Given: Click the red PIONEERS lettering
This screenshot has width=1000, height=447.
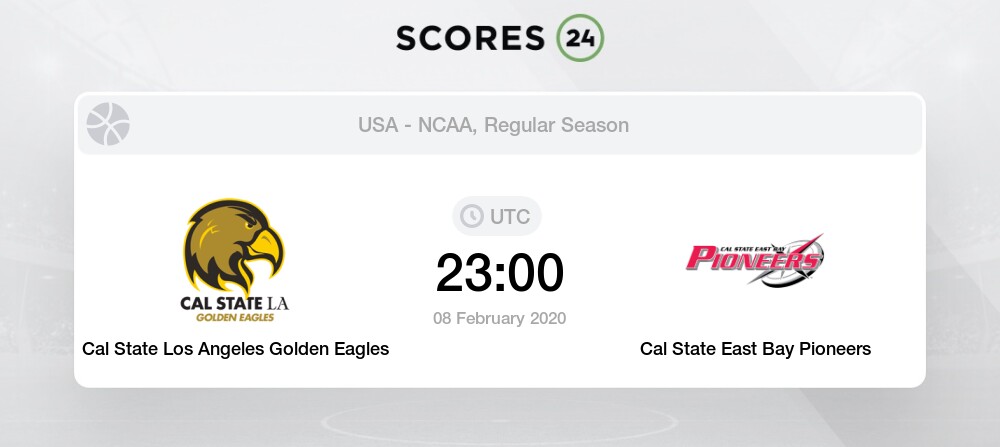Looking at the screenshot, I should [x=753, y=258].
